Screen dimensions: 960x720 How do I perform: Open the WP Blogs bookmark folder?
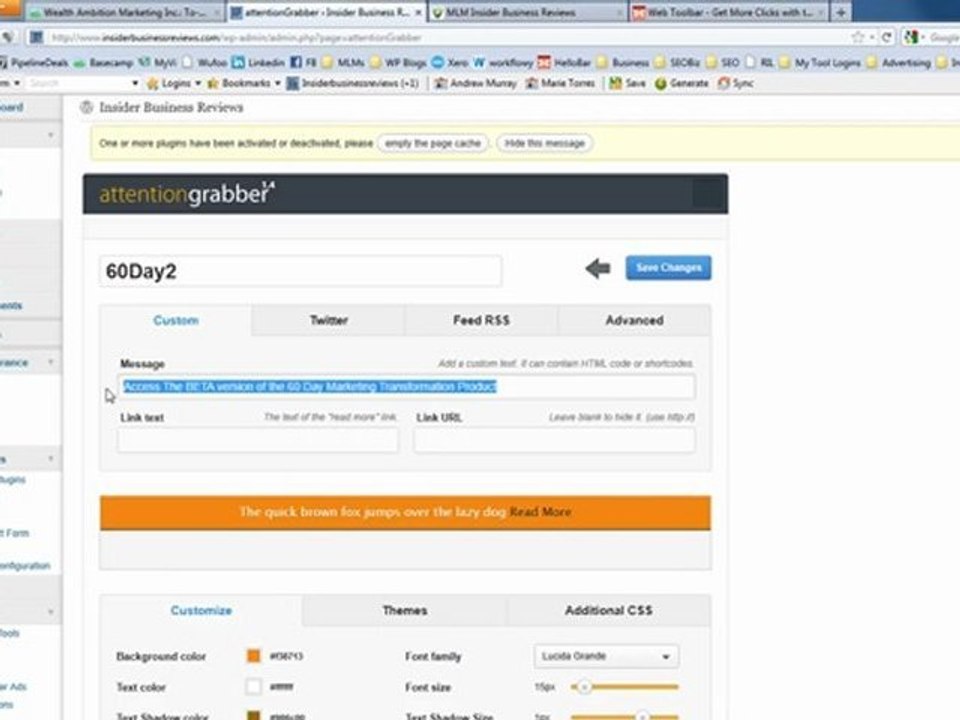pos(398,62)
